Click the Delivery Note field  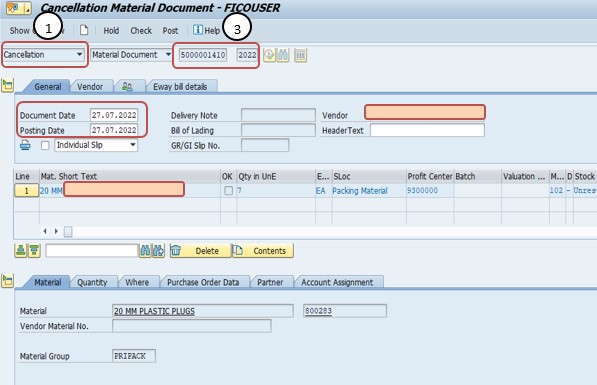[278, 115]
